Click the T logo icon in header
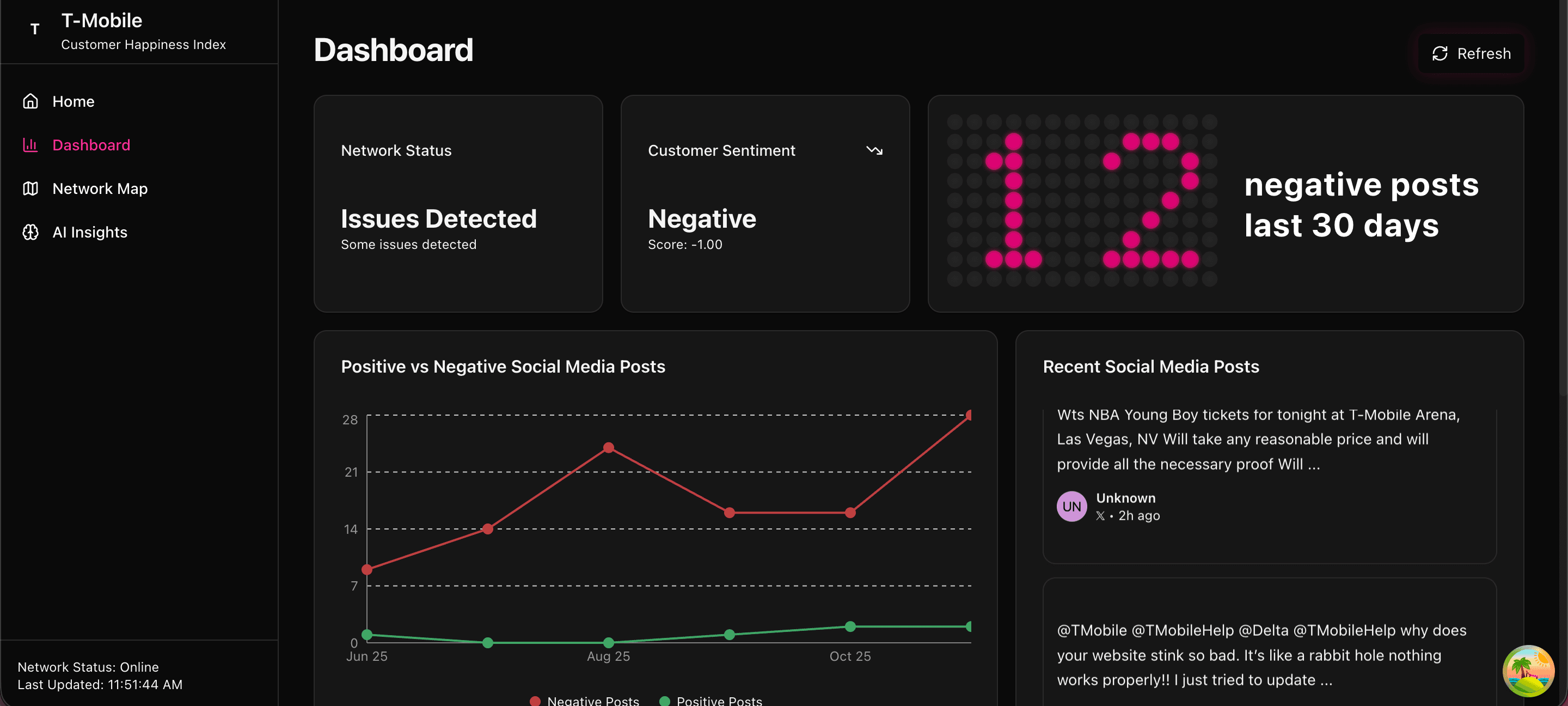 [35, 29]
